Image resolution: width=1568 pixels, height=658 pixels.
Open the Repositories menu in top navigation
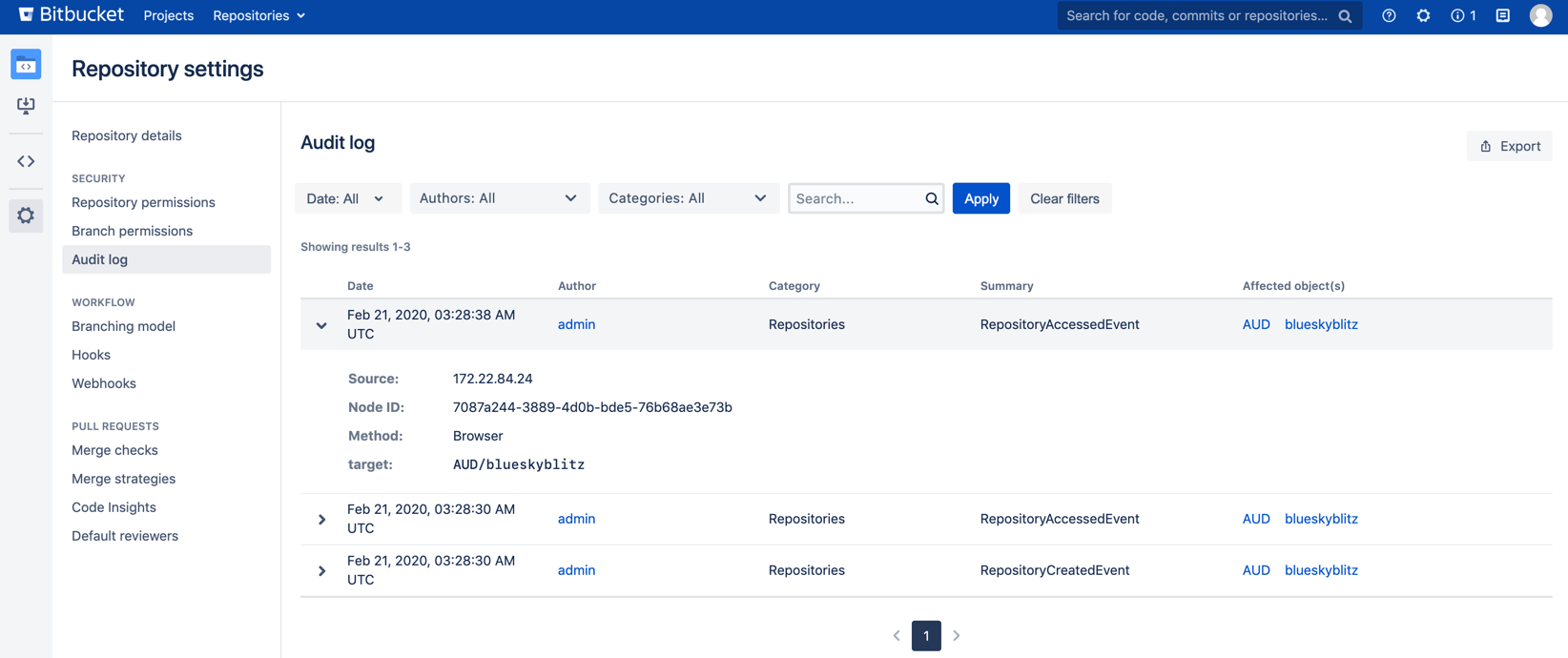pyautogui.click(x=258, y=15)
